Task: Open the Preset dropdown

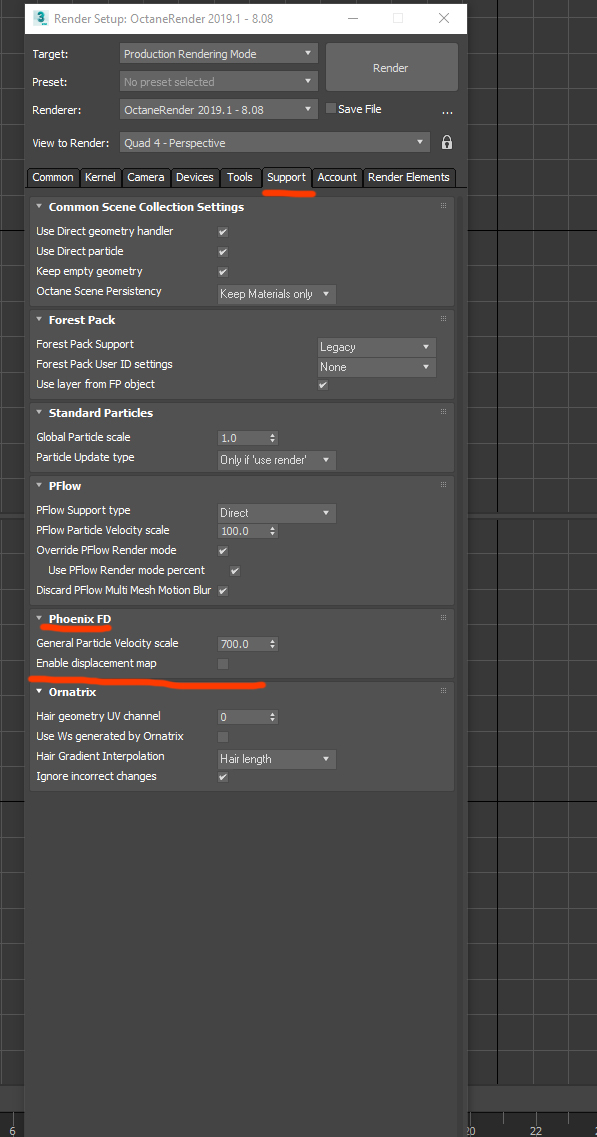Action: (x=218, y=82)
